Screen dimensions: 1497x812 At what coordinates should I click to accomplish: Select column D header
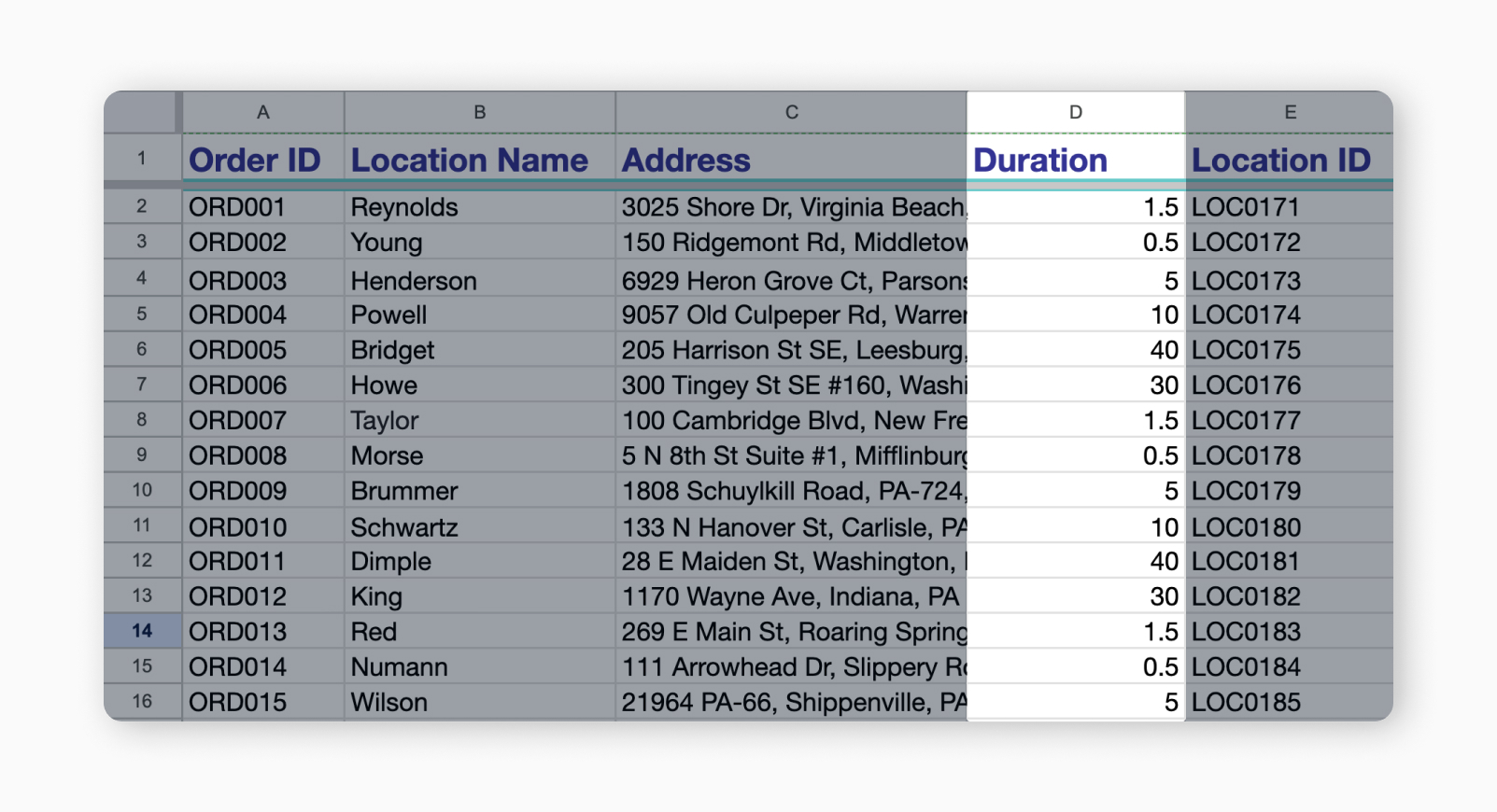tap(1075, 112)
